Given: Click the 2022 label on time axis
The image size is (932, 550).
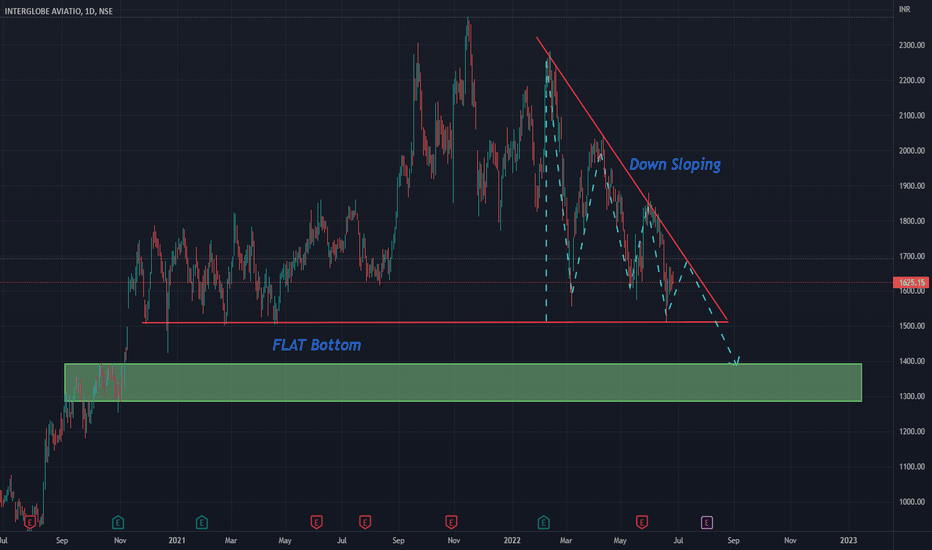Looking at the screenshot, I should click(512, 540).
